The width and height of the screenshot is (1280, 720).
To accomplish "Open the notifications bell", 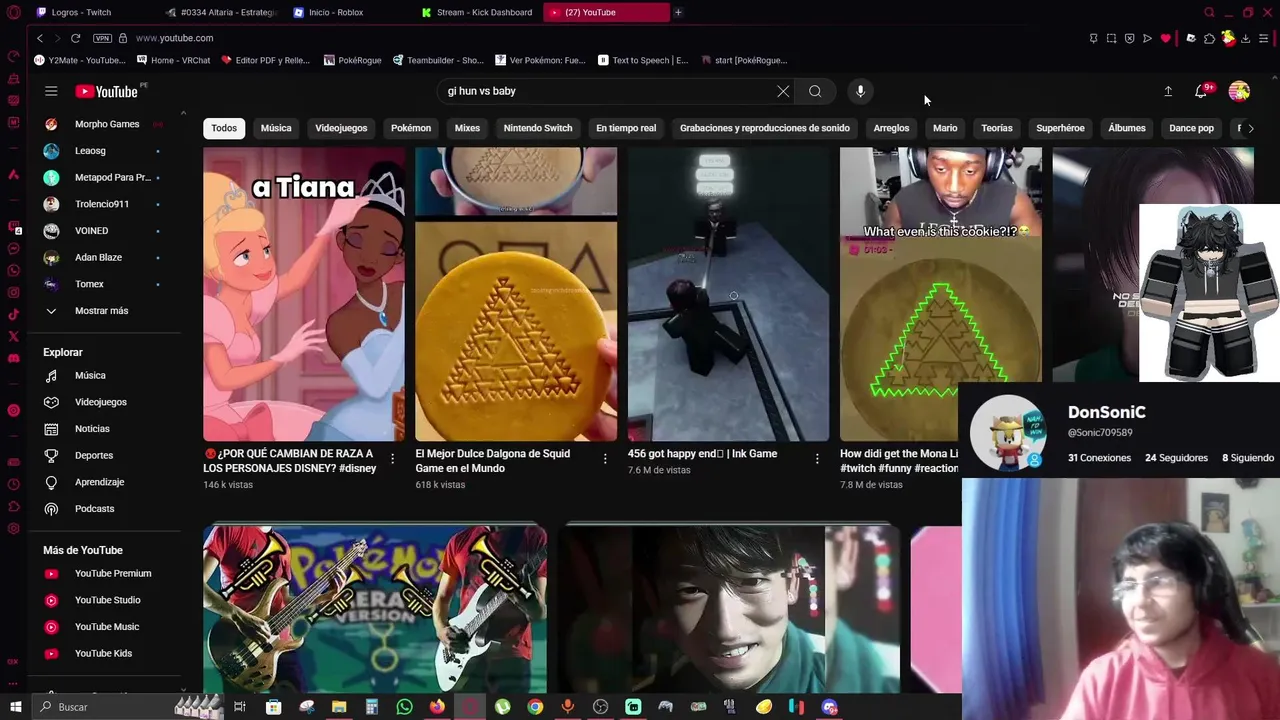I will [1201, 91].
